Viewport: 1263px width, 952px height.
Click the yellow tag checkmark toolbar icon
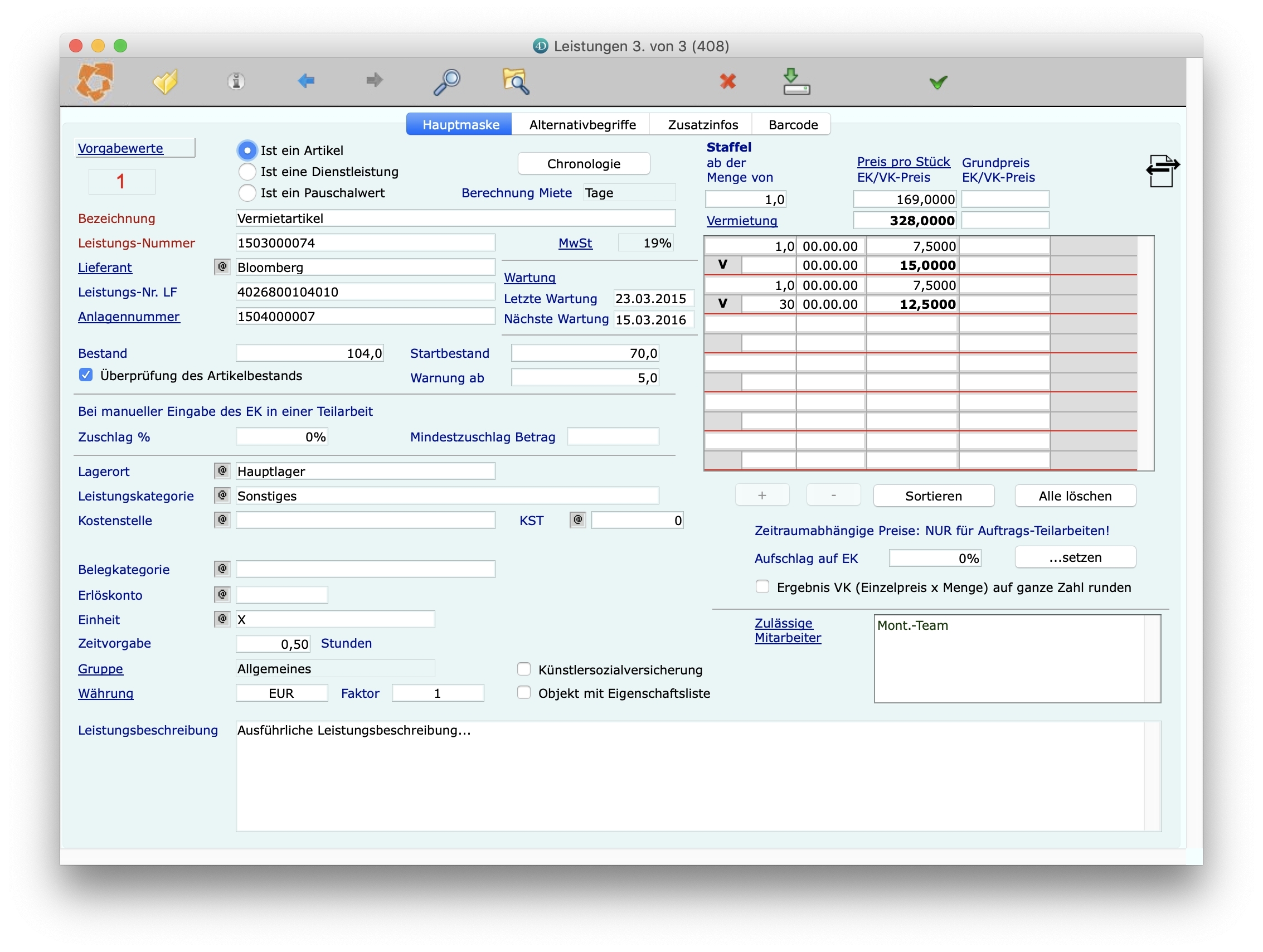pos(166,82)
